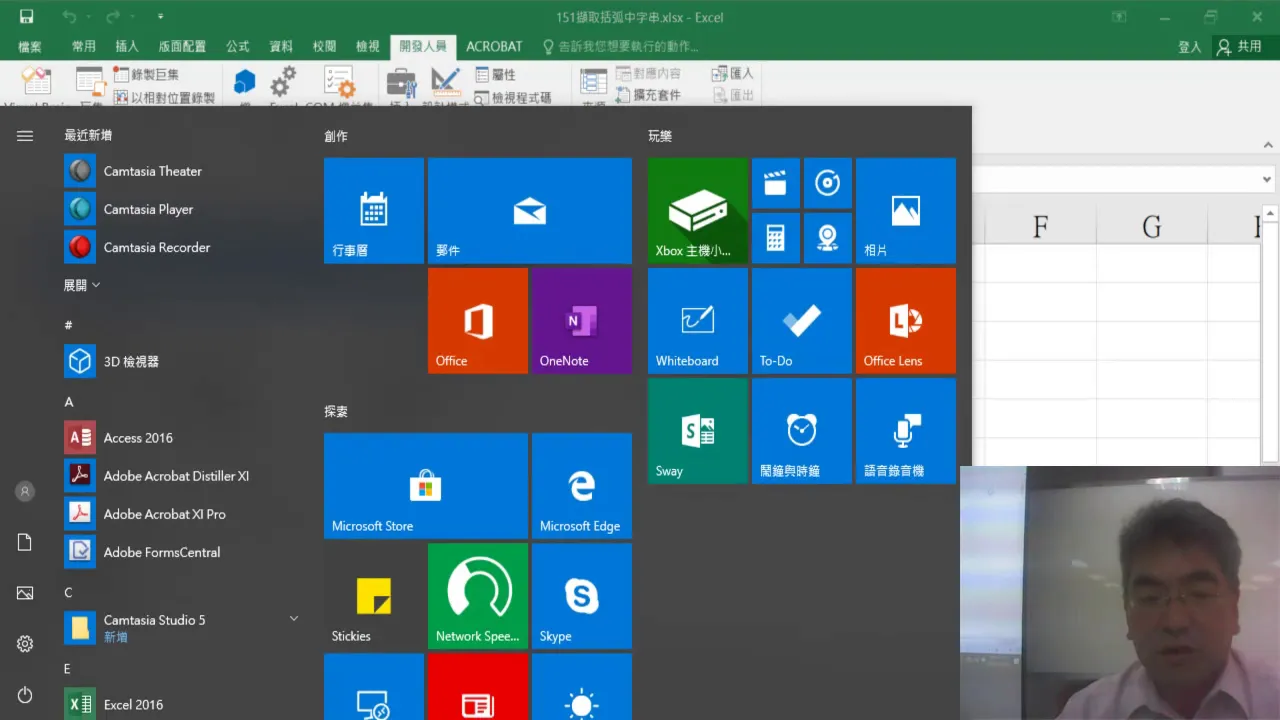The width and height of the screenshot is (1280, 720).
Task: Click the Office tile
Action: [x=478, y=321]
